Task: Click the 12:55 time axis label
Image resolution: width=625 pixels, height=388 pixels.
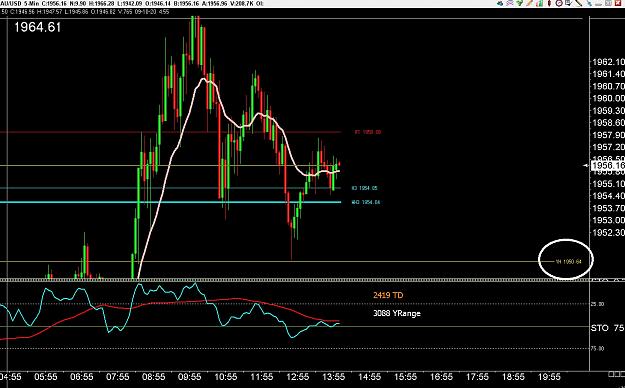Action: [297, 377]
